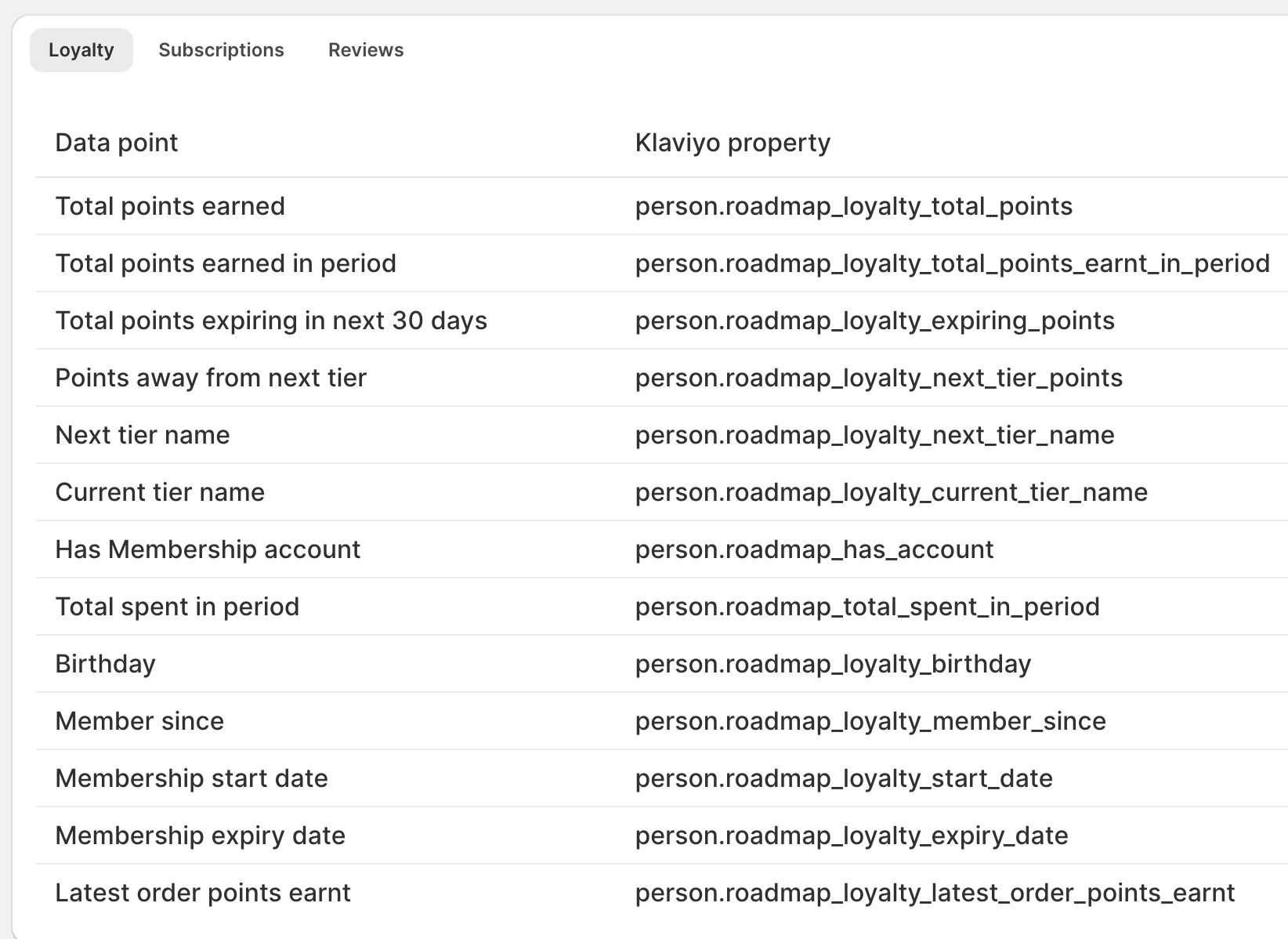
Task: Switch to the Subscriptions tab
Action: 222,49
